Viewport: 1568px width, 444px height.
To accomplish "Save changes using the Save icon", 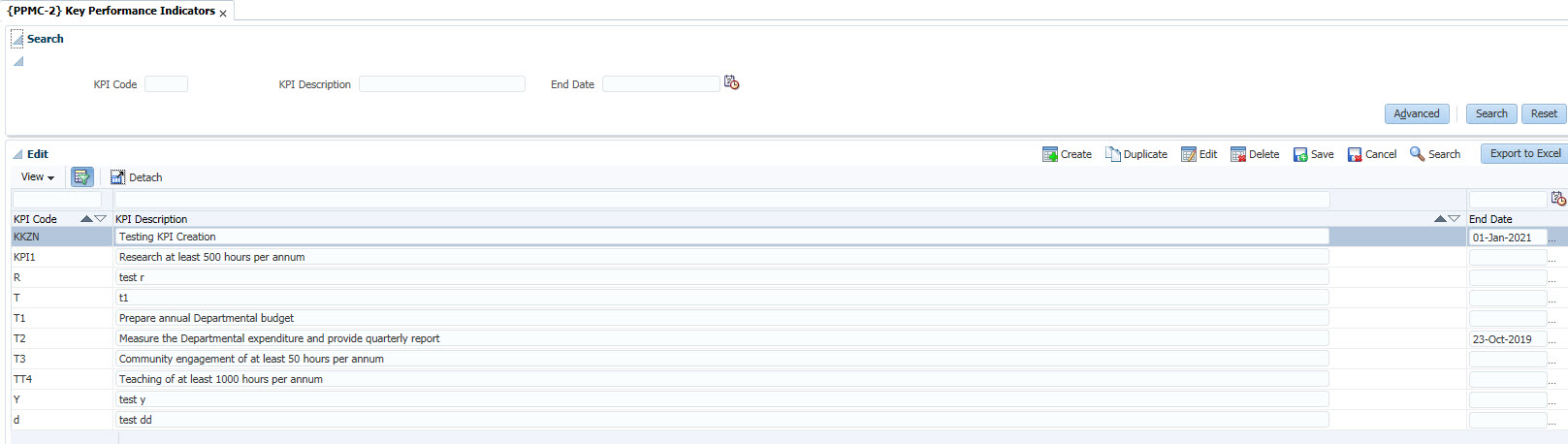I will coord(1299,154).
